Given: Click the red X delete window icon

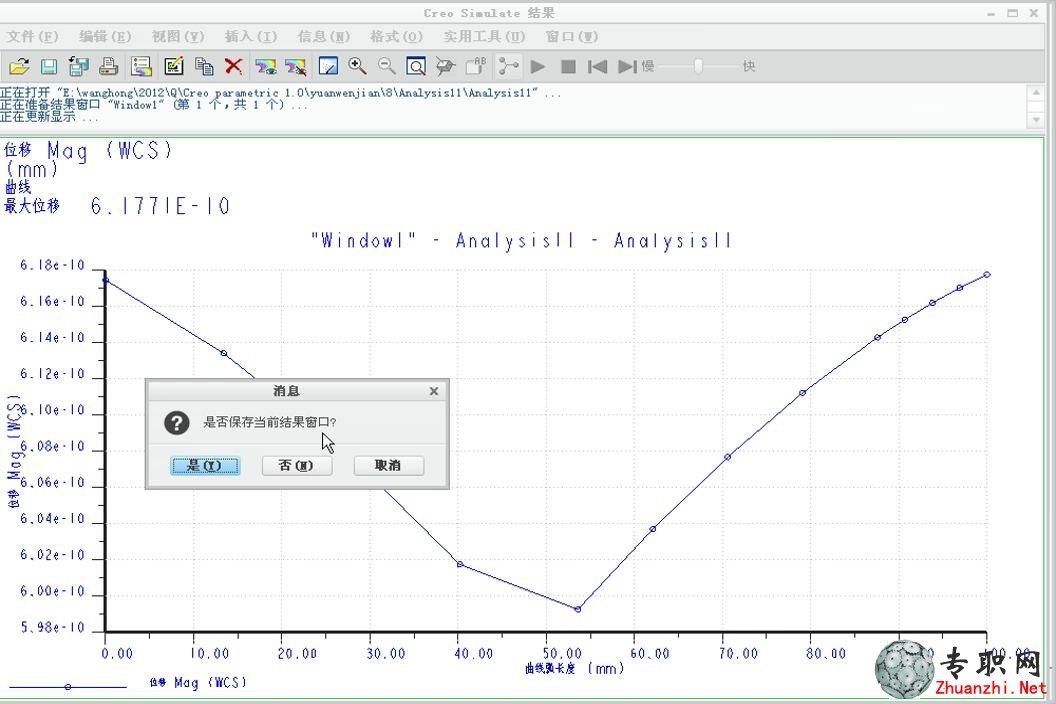Looking at the screenshot, I should click(x=233, y=66).
